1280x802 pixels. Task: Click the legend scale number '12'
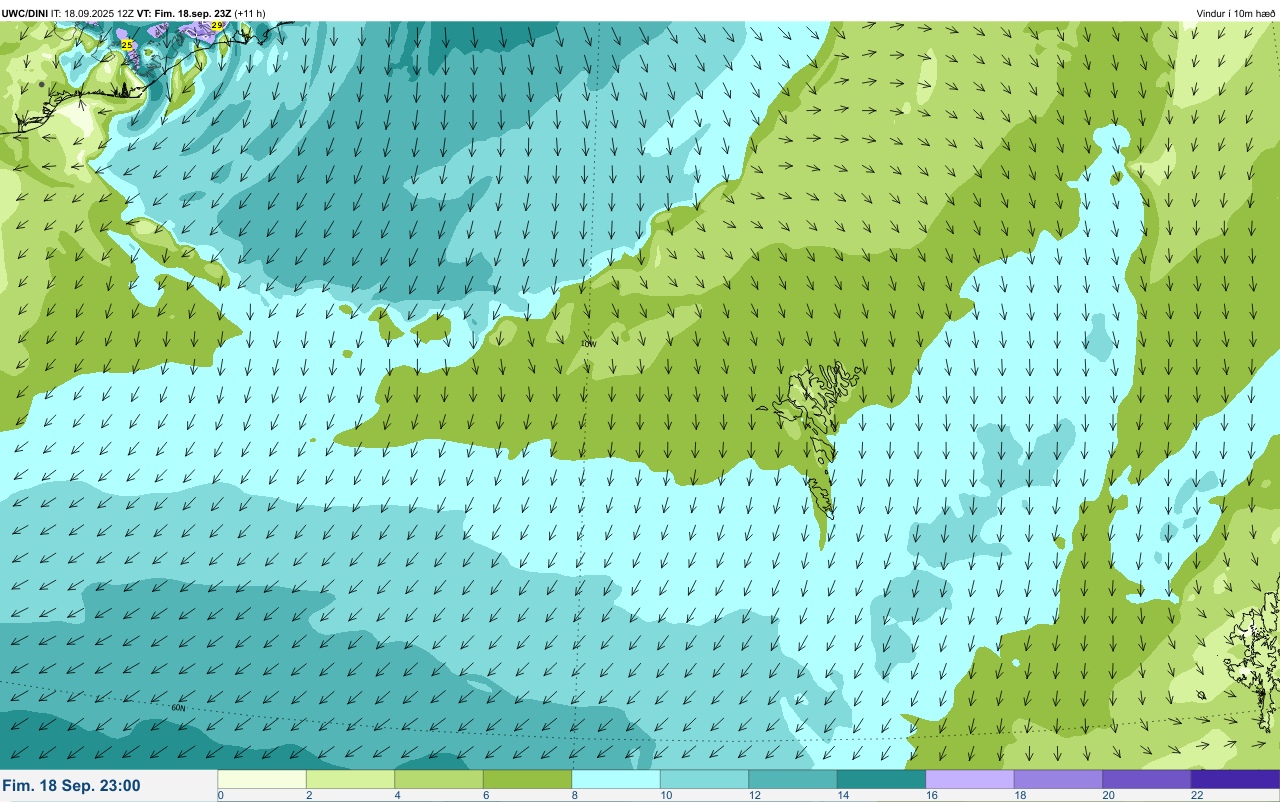(754, 795)
